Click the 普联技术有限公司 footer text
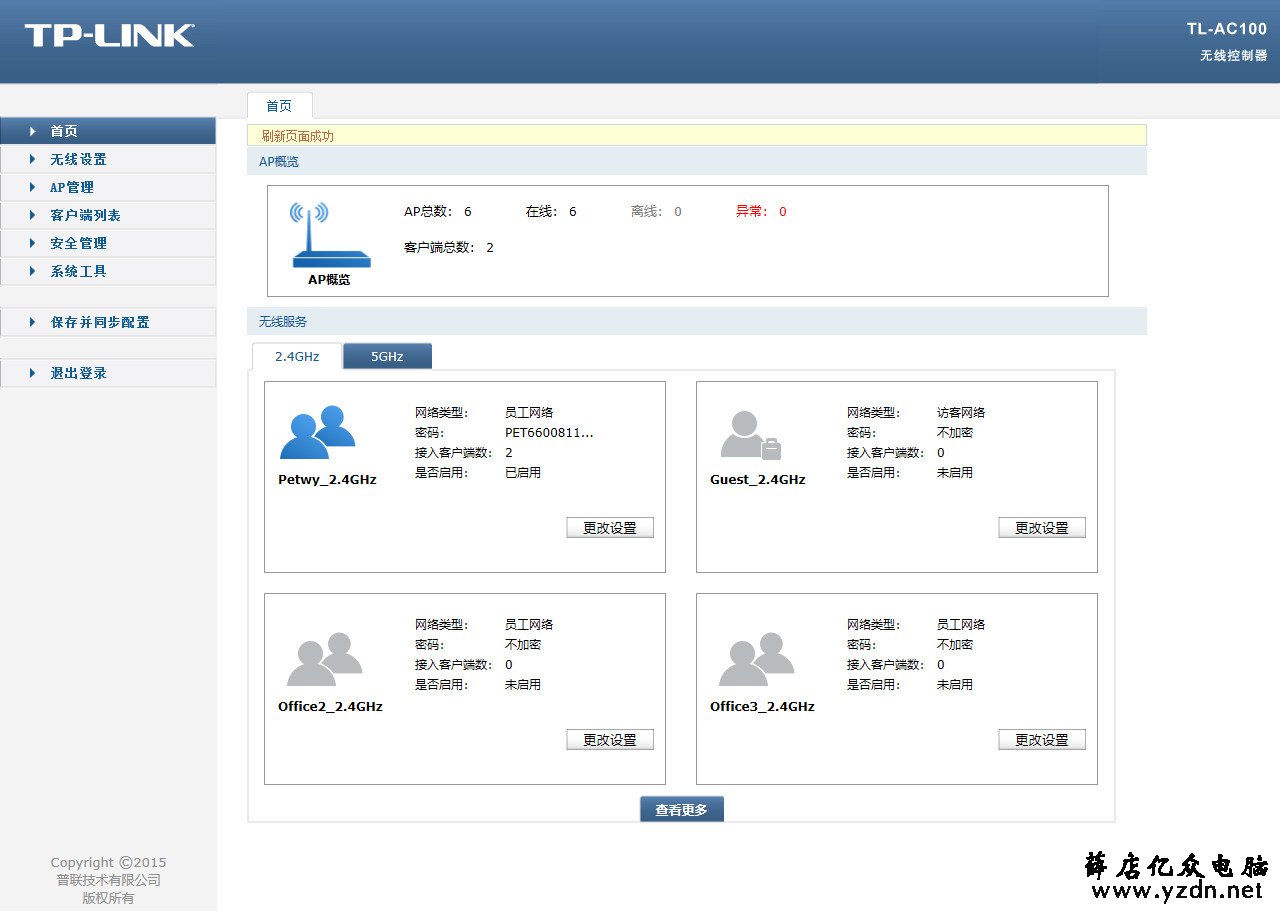 pyautogui.click(x=108, y=881)
